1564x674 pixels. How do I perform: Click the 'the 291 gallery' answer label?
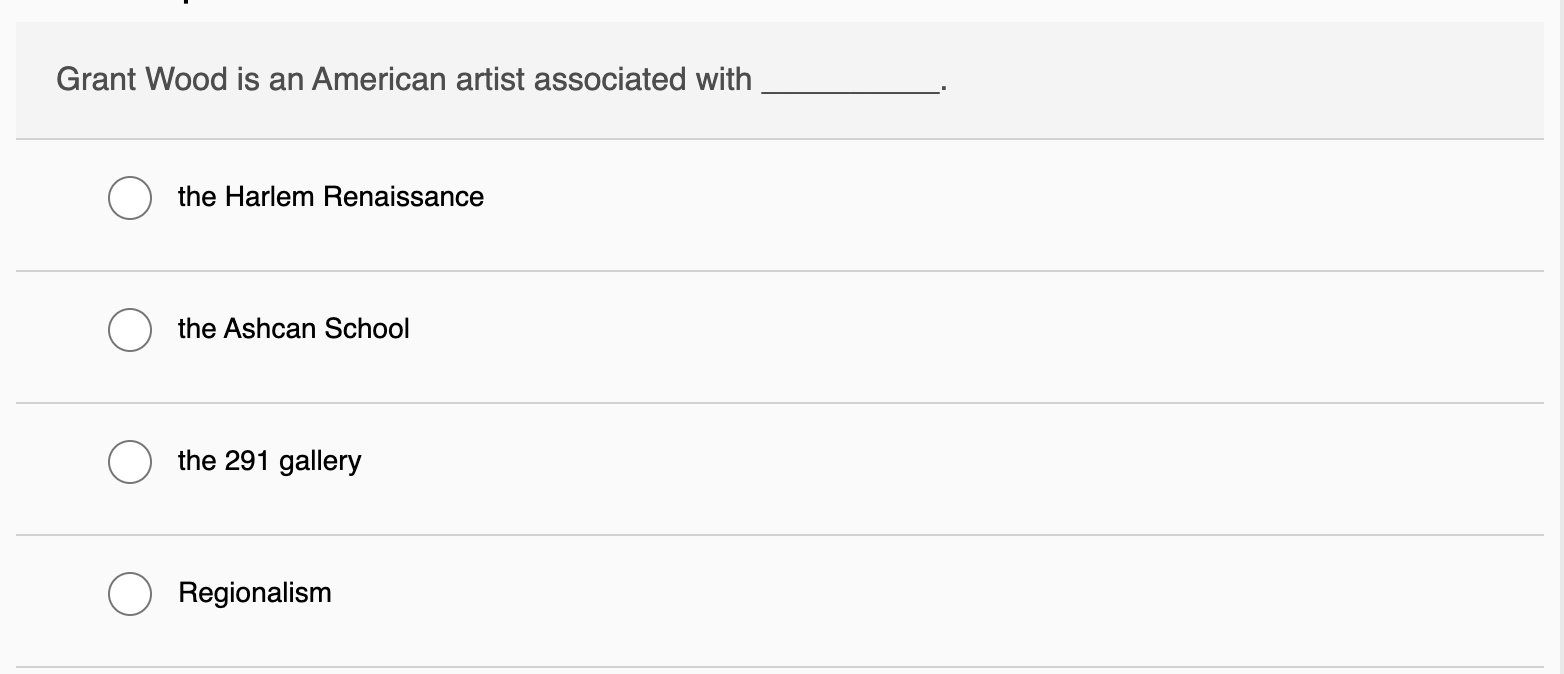(x=269, y=461)
